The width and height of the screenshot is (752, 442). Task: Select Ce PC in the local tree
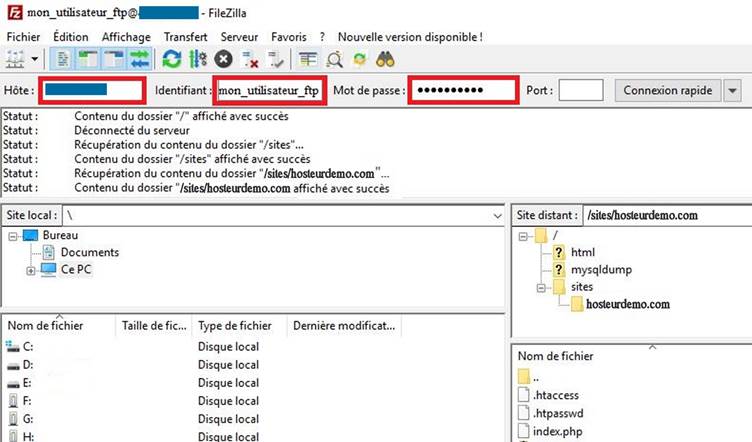point(76,269)
